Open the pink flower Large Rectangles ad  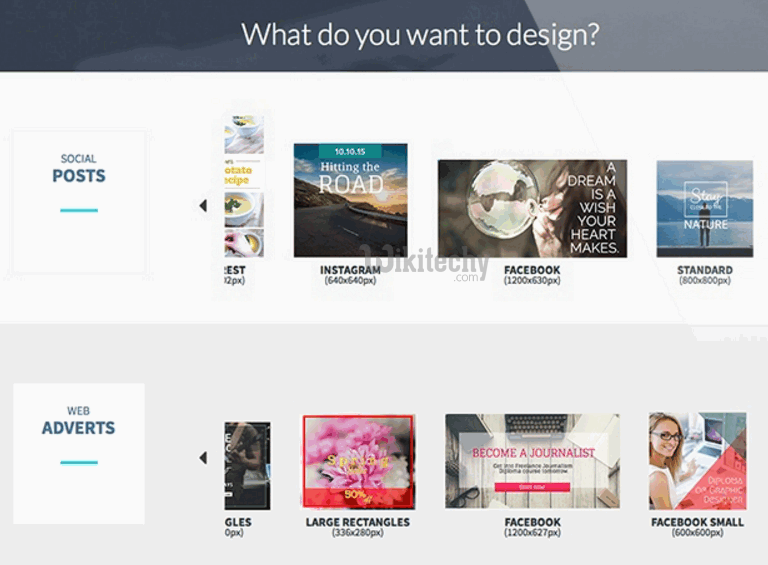(358, 462)
